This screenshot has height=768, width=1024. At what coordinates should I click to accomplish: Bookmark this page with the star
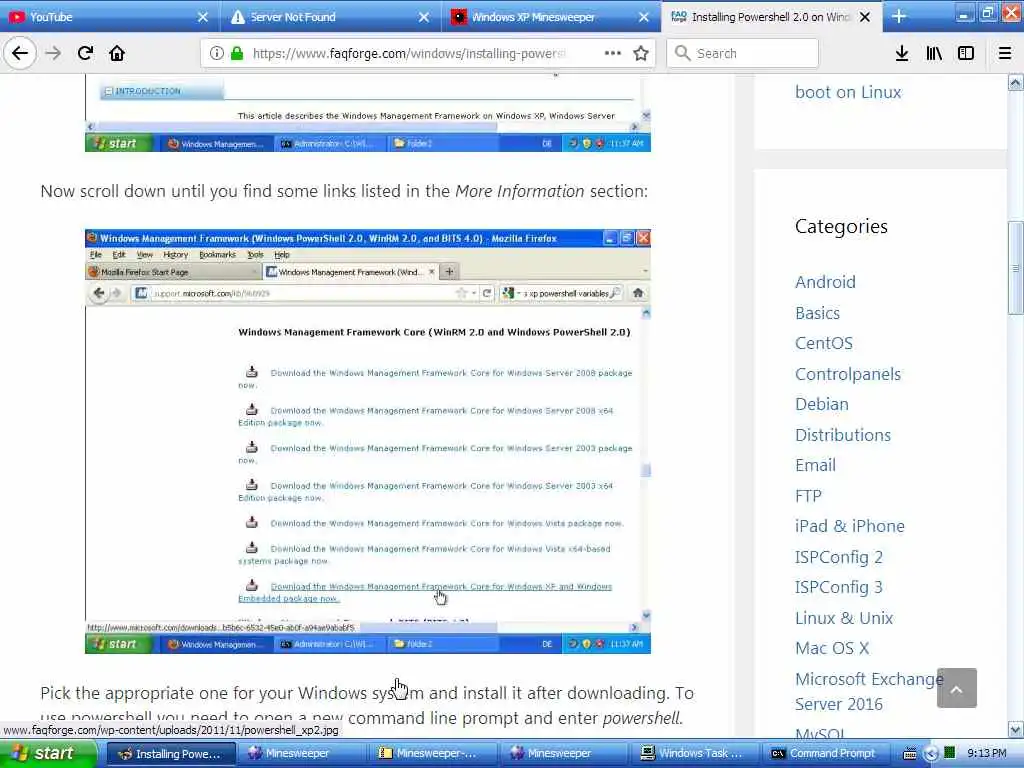click(x=641, y=53)
